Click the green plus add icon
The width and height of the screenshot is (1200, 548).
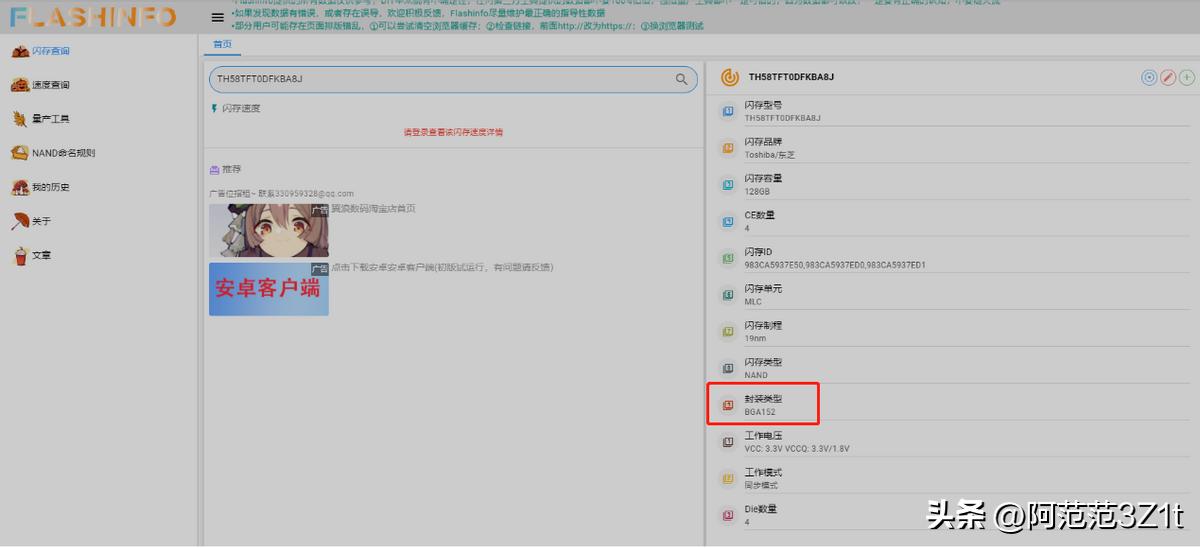point(1187,77)
